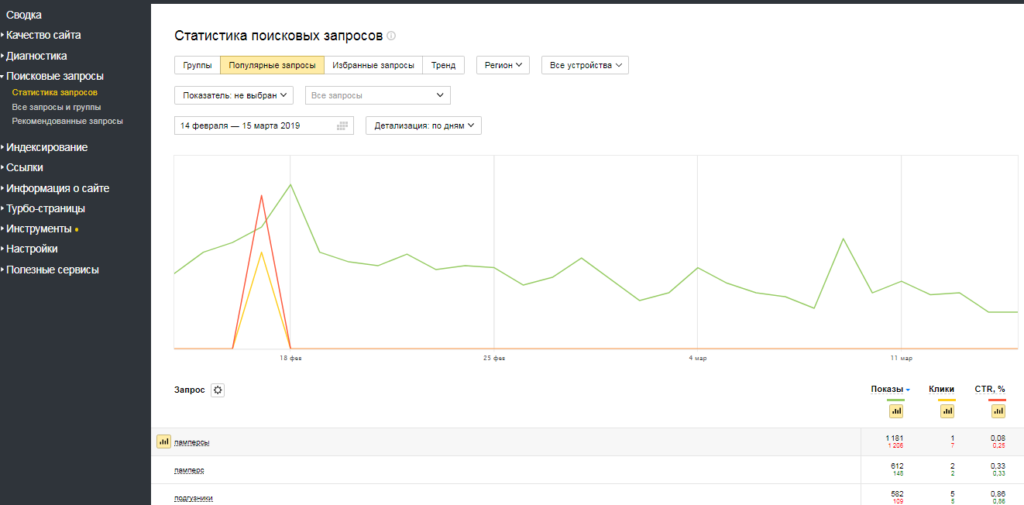Screen dimensions: 1024x505
Task: Click the 612 impressions value
Action: point(896,466)
